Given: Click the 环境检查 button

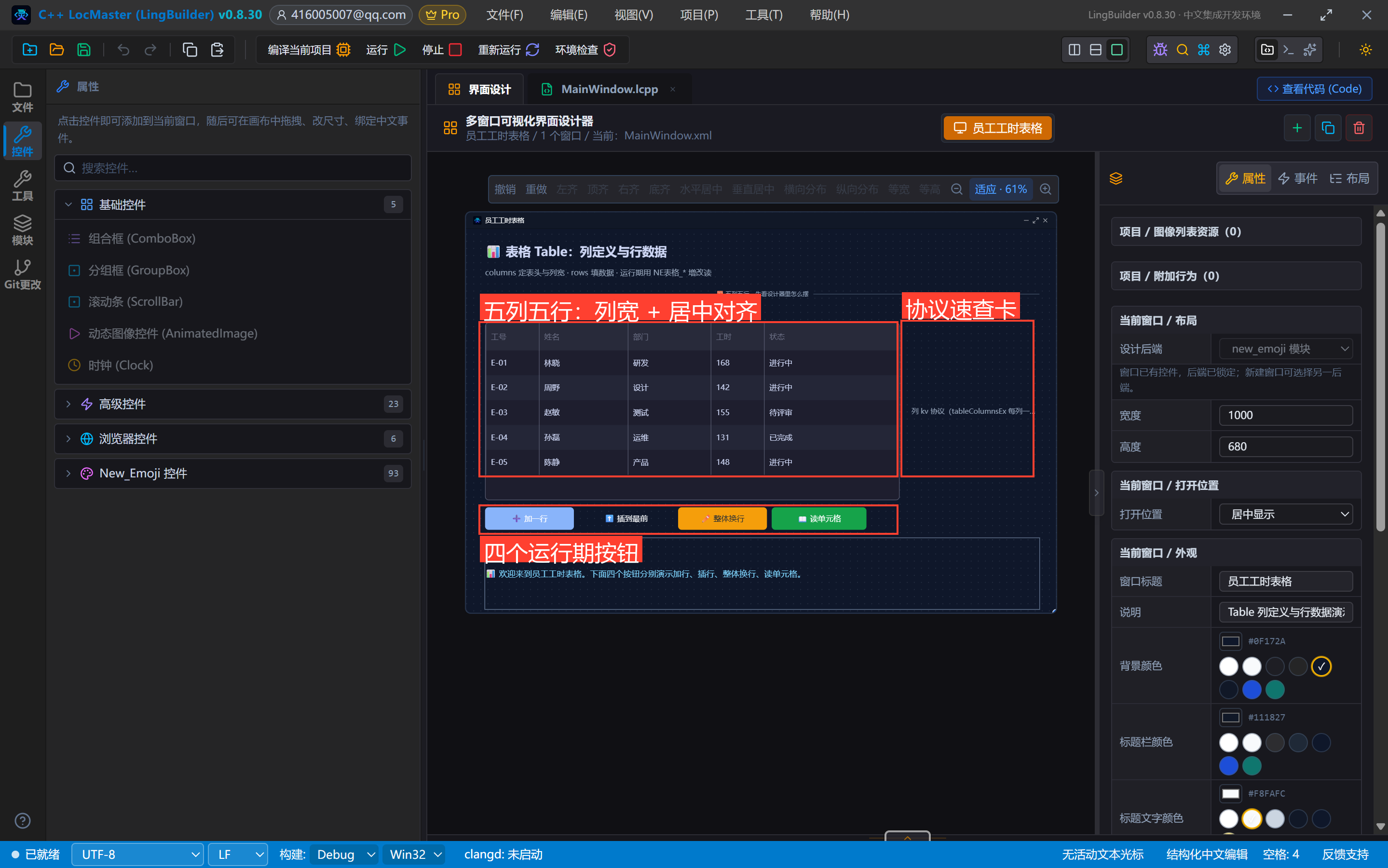Looking at the screenshot, I should pyautogui.click(x=585, y=50).
